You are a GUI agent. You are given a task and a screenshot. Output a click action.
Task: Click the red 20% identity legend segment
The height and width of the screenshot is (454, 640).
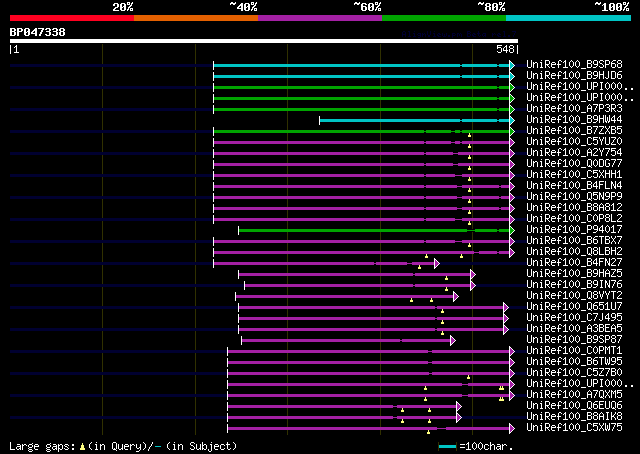pos(72,18)
